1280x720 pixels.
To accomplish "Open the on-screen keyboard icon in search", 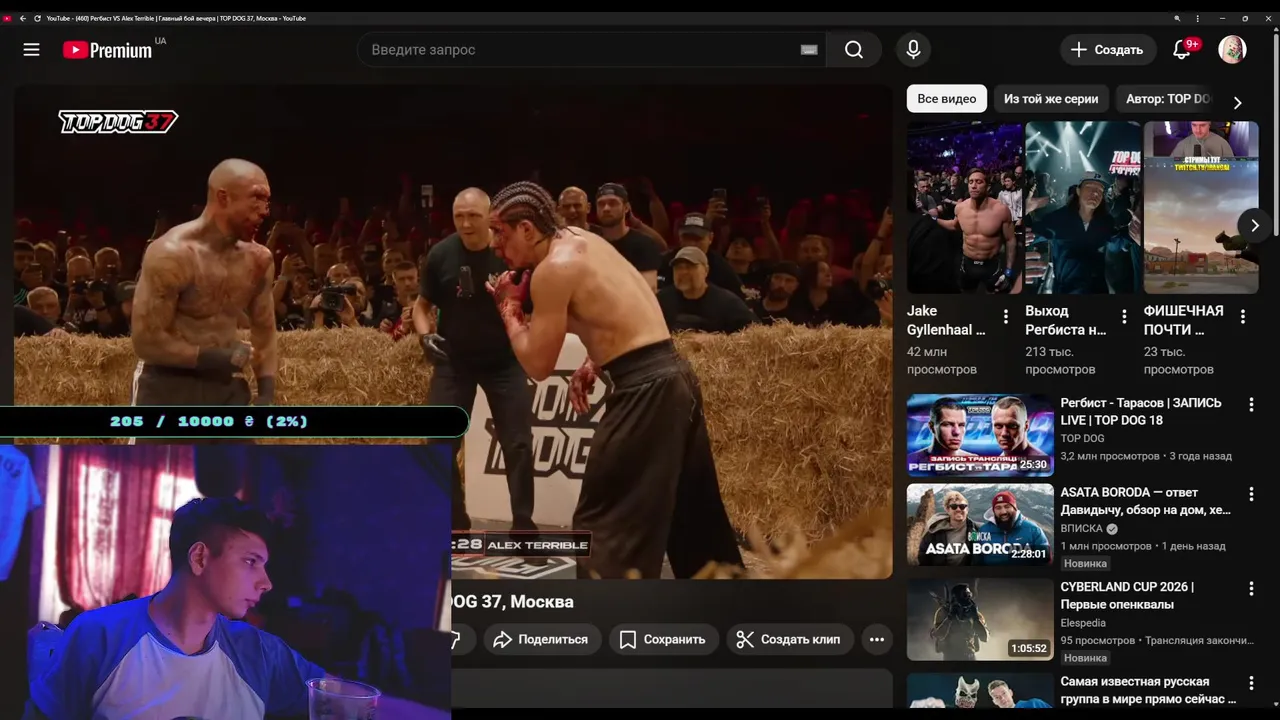I will tap(809, 50).
